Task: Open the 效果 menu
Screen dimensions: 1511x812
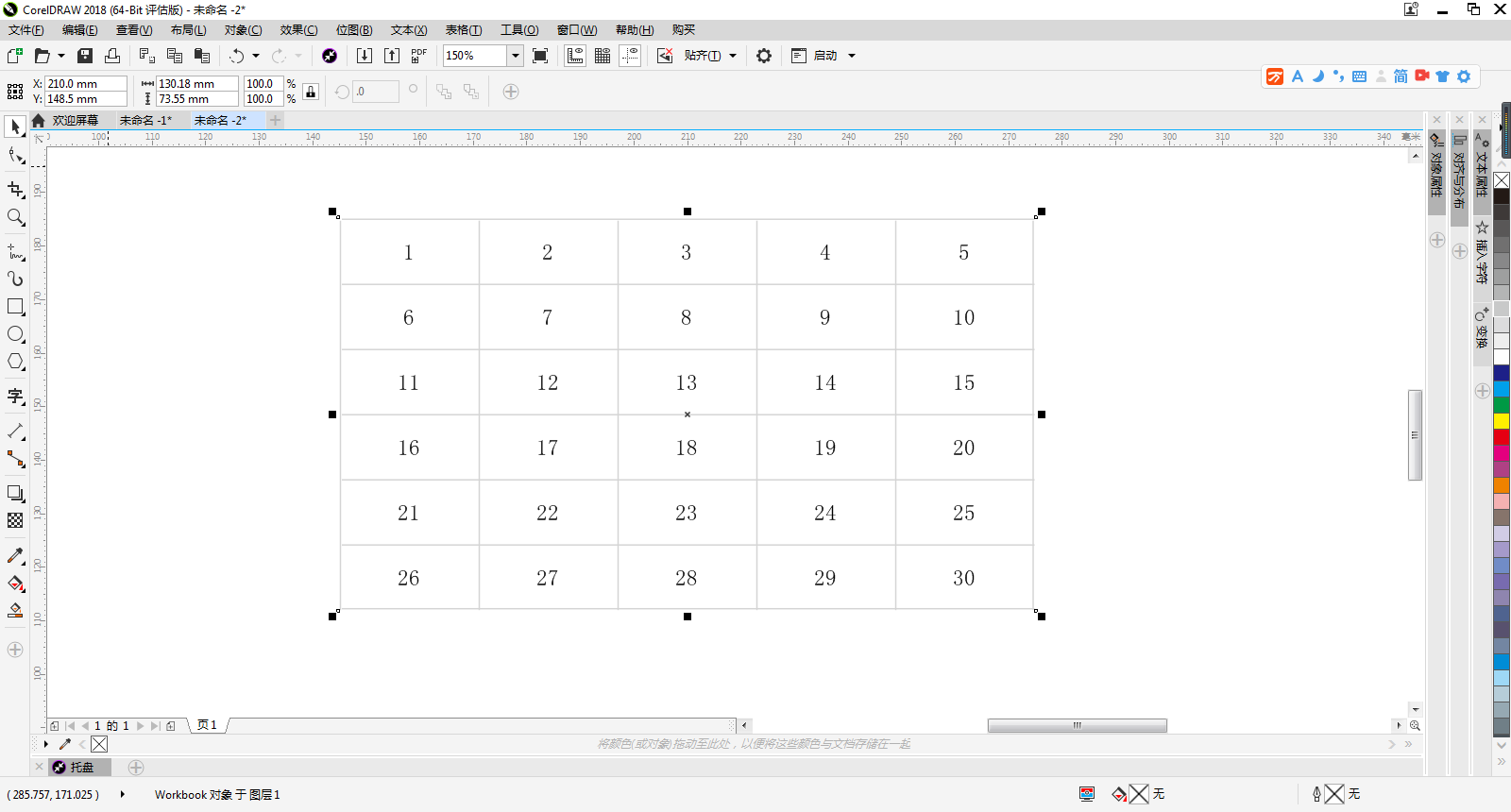Action: point(298,30)
